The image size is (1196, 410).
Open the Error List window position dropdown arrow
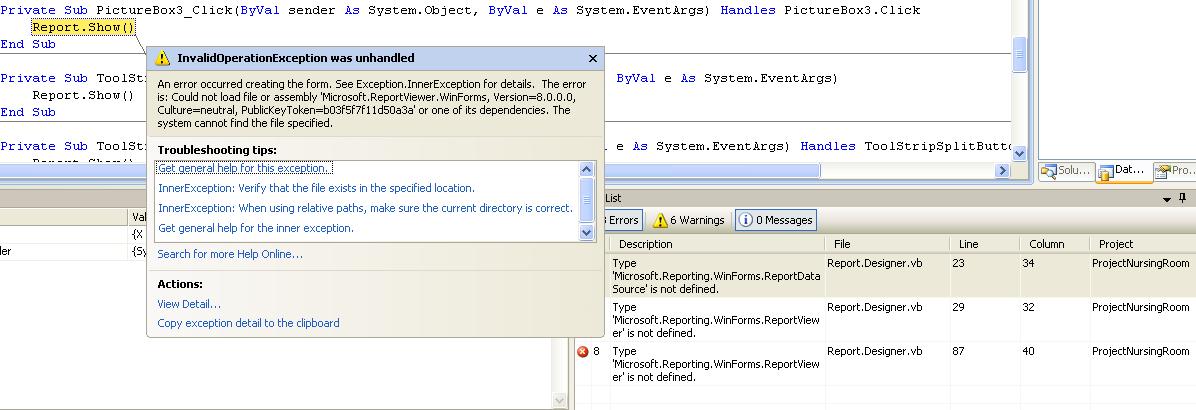click(1167, 199)
